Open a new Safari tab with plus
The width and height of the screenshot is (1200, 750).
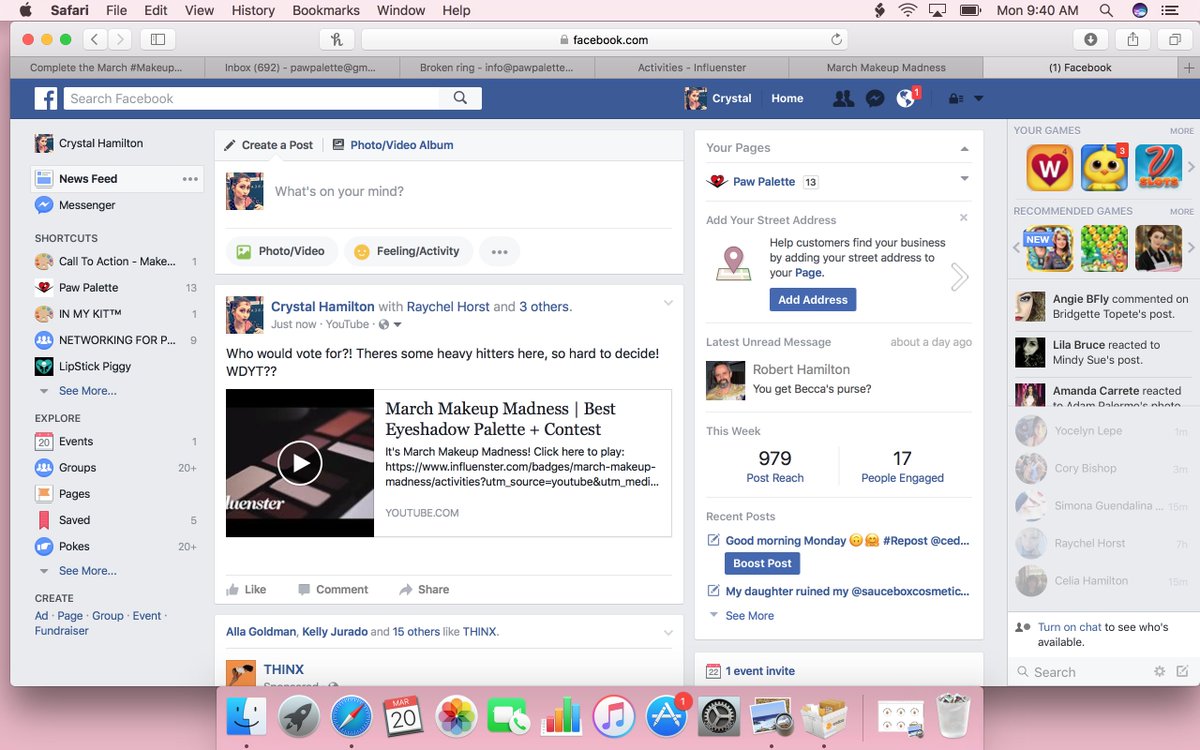tap(1188, 68)
